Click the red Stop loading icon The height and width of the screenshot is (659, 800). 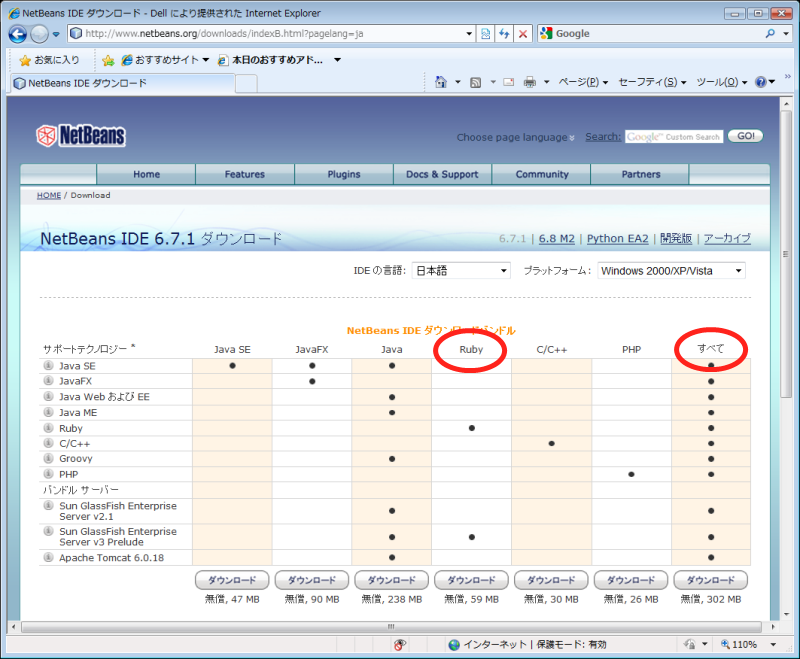(523, 34)
